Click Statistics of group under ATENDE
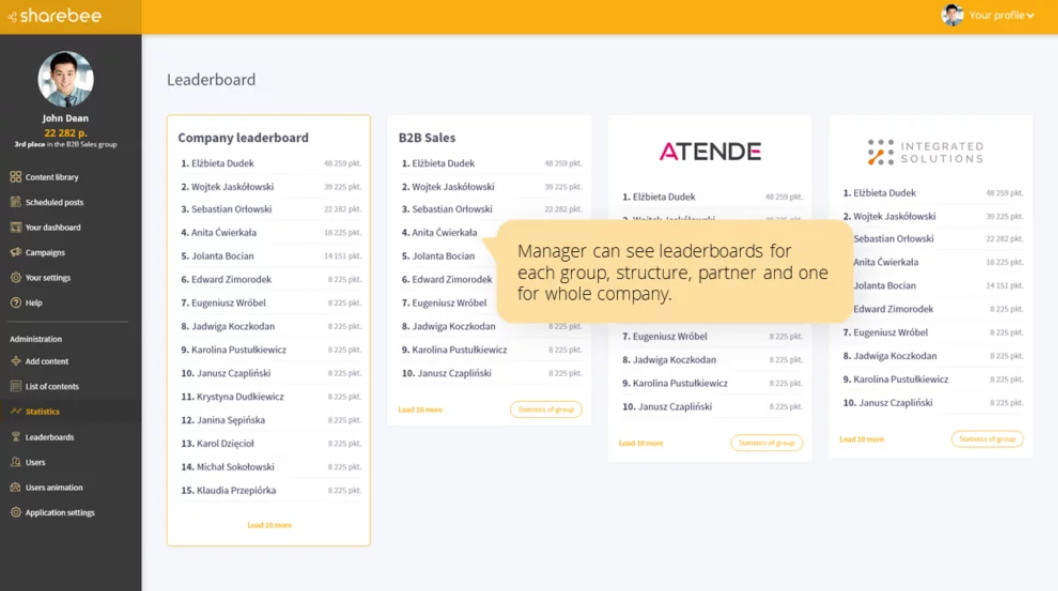This screenshot has height=591, width=1058. [x=766, y=441]
